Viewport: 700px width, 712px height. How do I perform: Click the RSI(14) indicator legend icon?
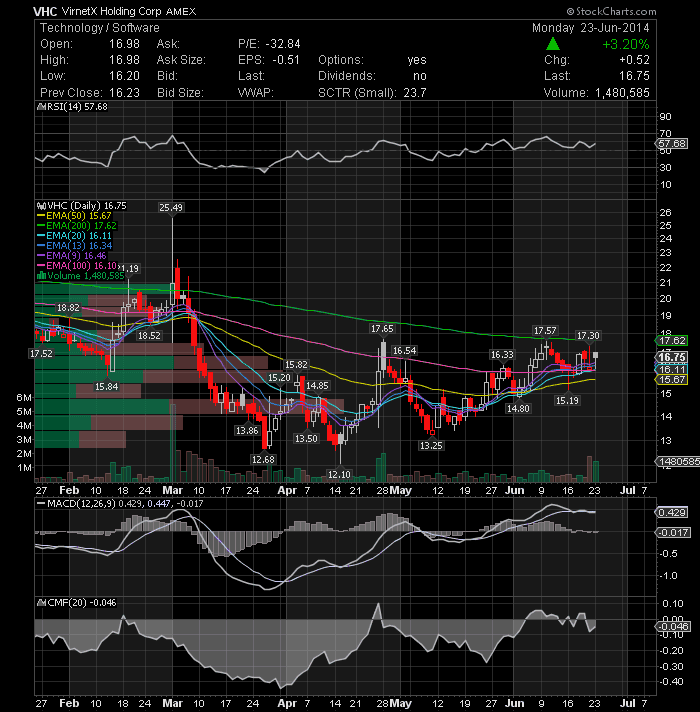click(41, 107)
